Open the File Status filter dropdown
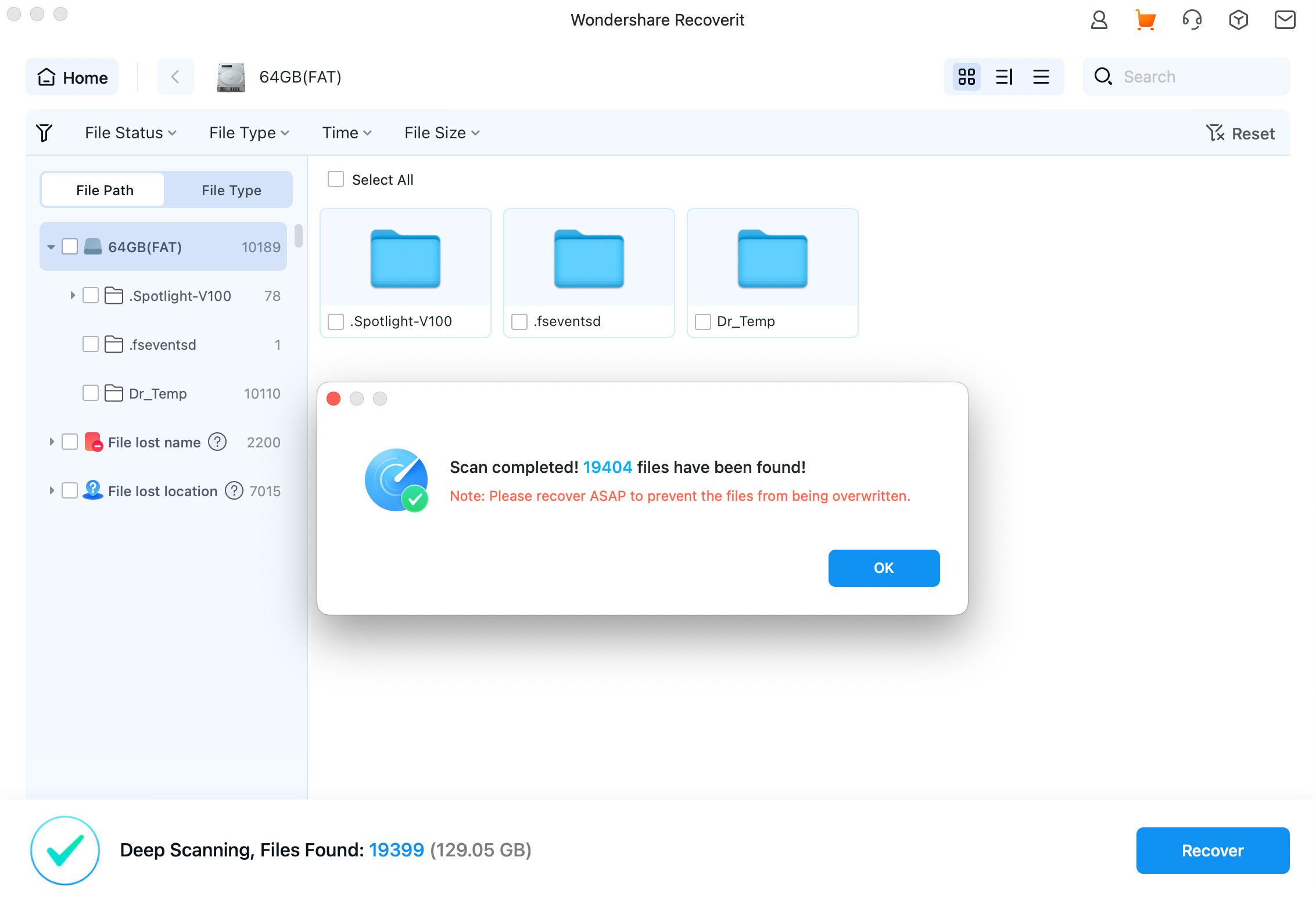This screenshot has width=1316, height=900. tap(131, 133)
